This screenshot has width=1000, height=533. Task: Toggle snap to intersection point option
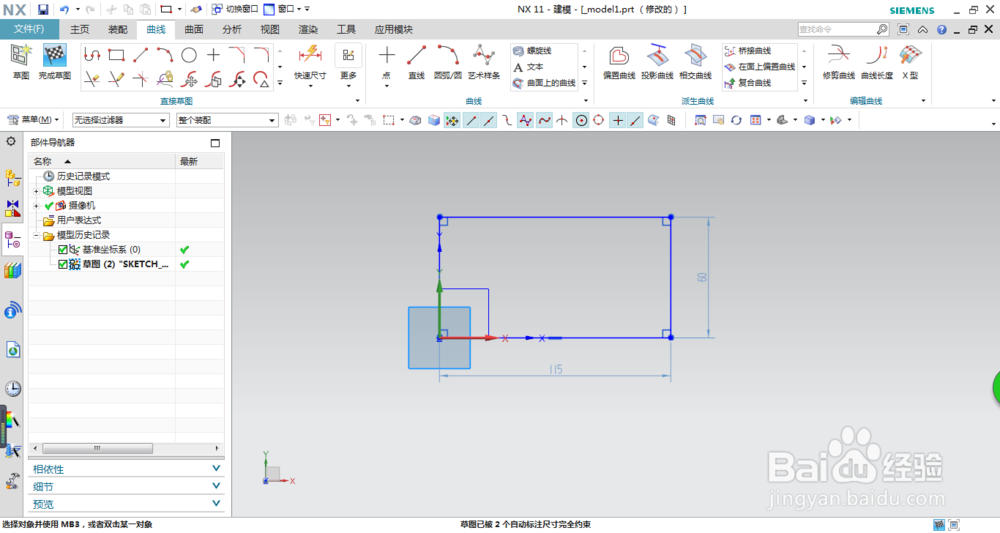coord(562,120)
